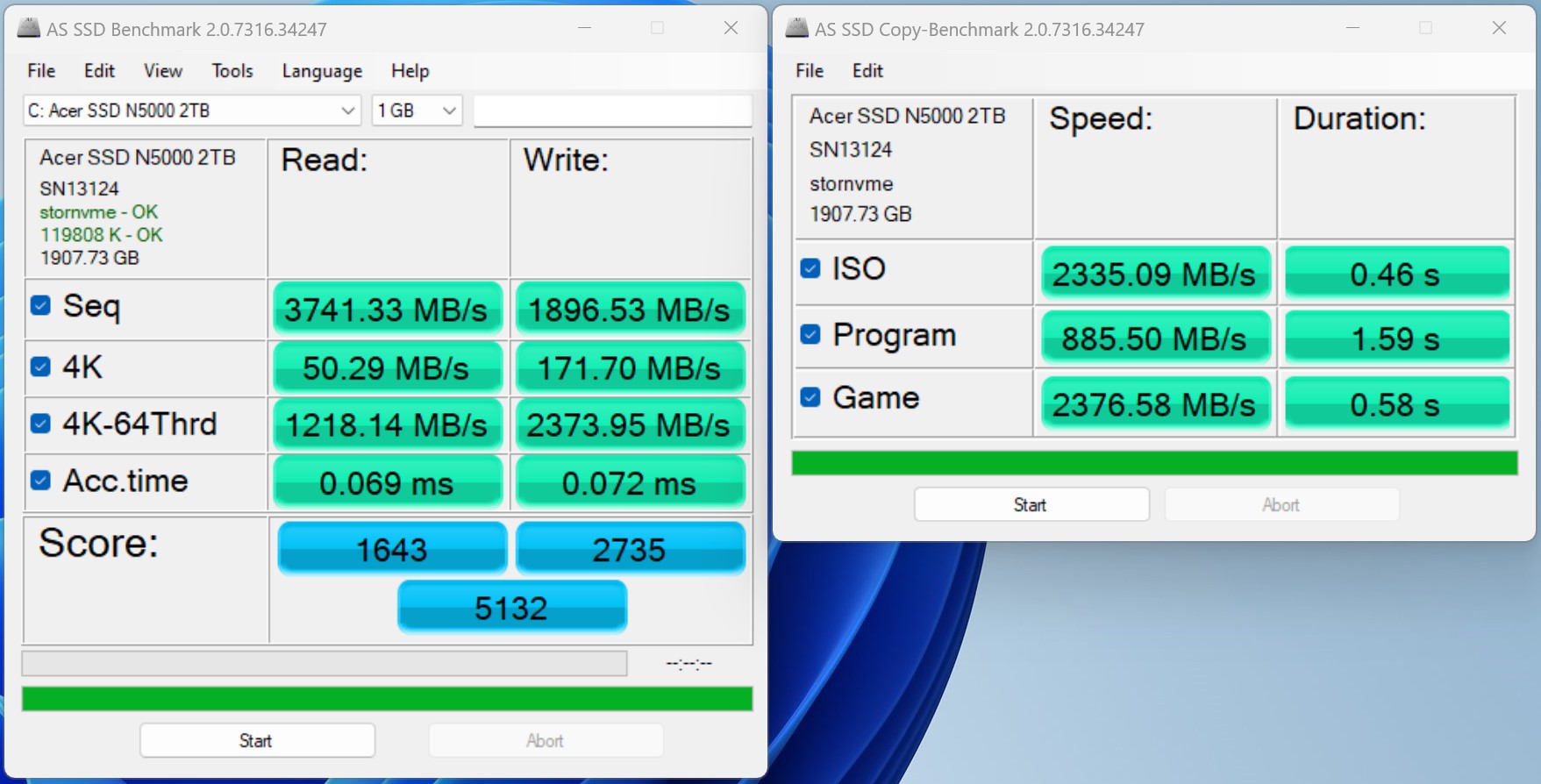Click Abort in the Copy-Benchmark window
Screen dimensions: 1541x784
point(1281,505)
